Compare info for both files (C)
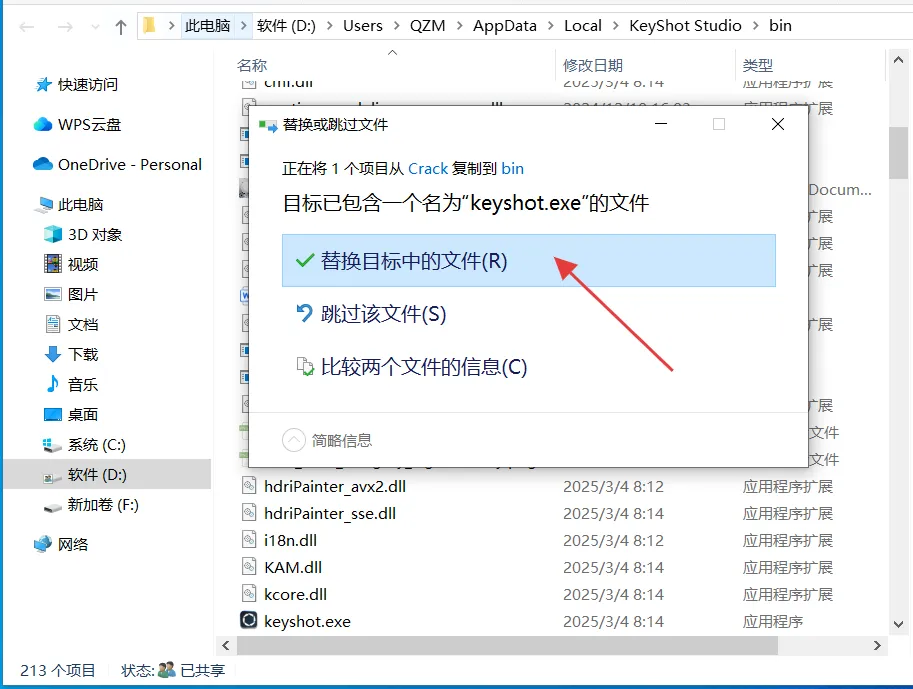The image size is (913, 689). [411, 367]
